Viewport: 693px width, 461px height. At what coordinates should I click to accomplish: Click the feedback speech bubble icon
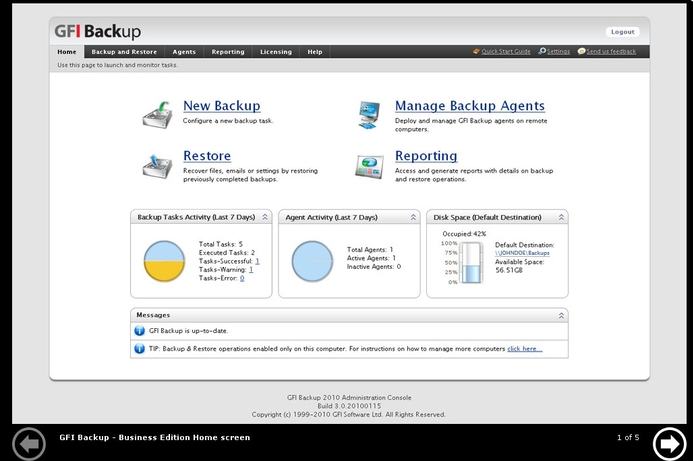(582, 51)
